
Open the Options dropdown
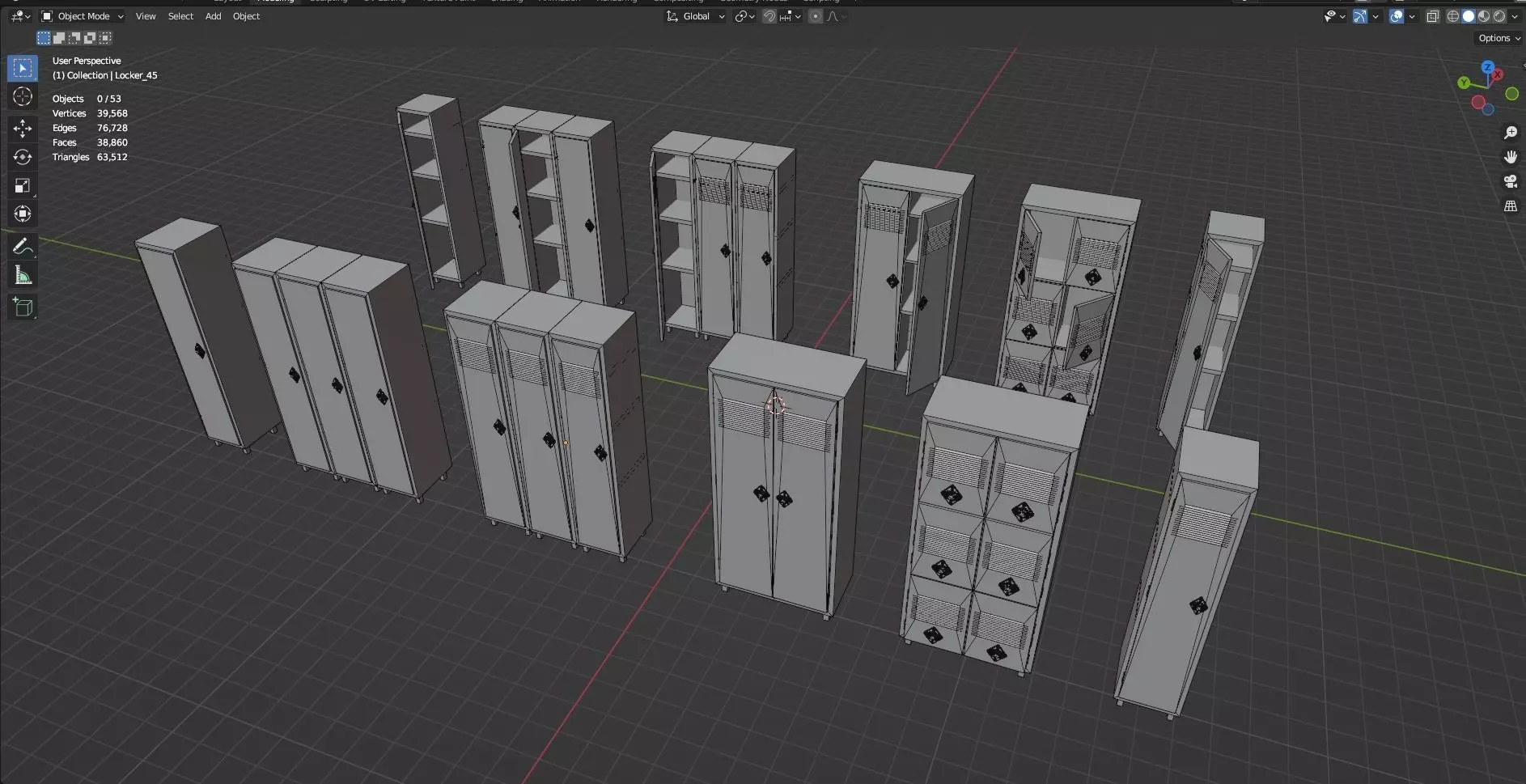pos(1498,38)
